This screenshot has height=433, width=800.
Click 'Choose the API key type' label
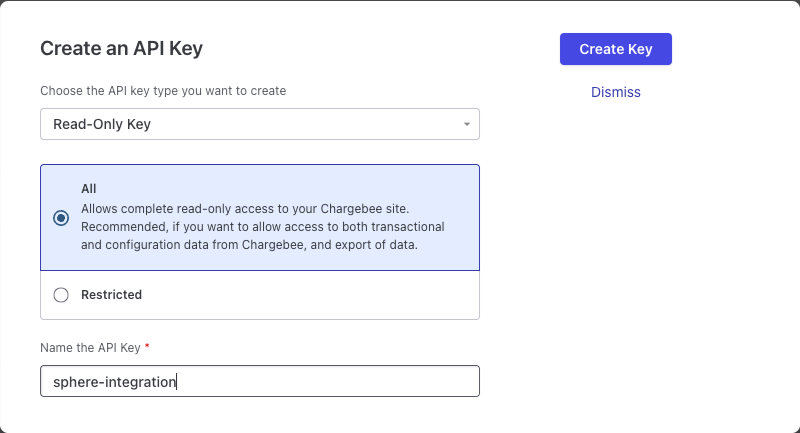pyautogui.click(x=163, y=91)
